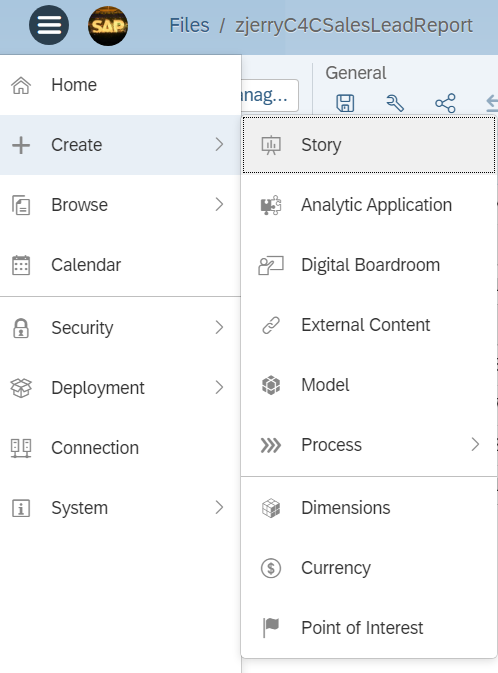Click zjerryC4CSalesLeadReport breadcrumb
Viewport: 498px width, 673px height.
(x=353, y=25)
